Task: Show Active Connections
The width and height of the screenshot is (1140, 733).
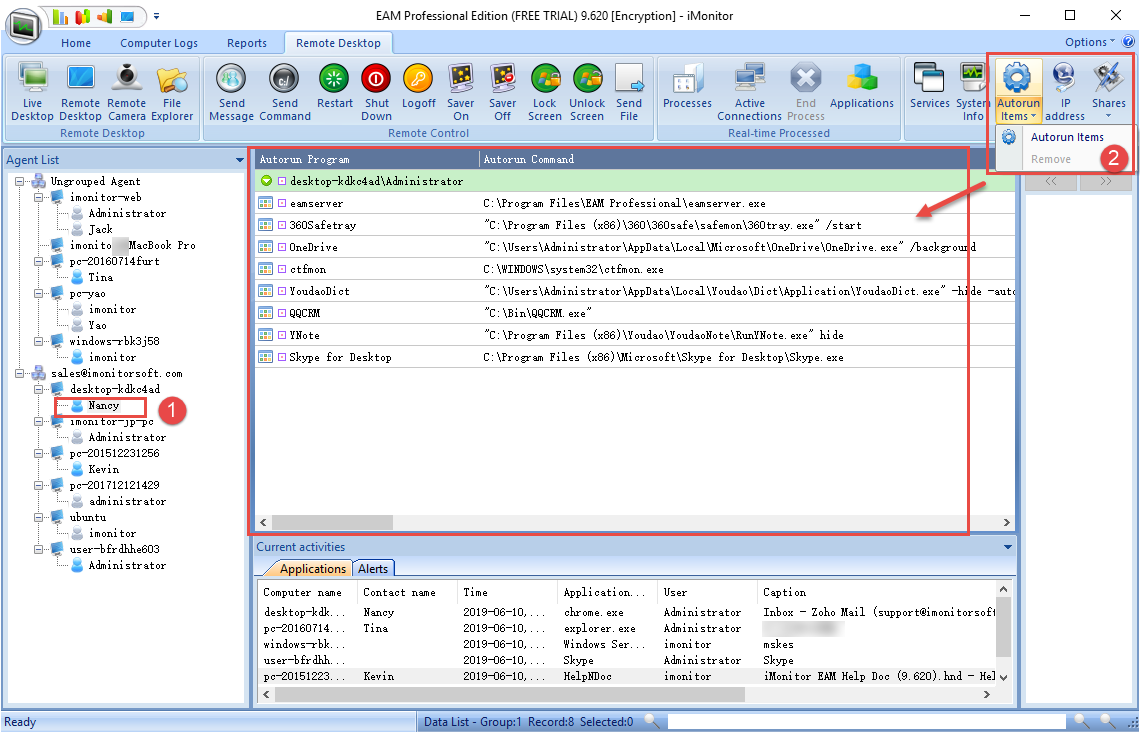Action: click(749, 92)
